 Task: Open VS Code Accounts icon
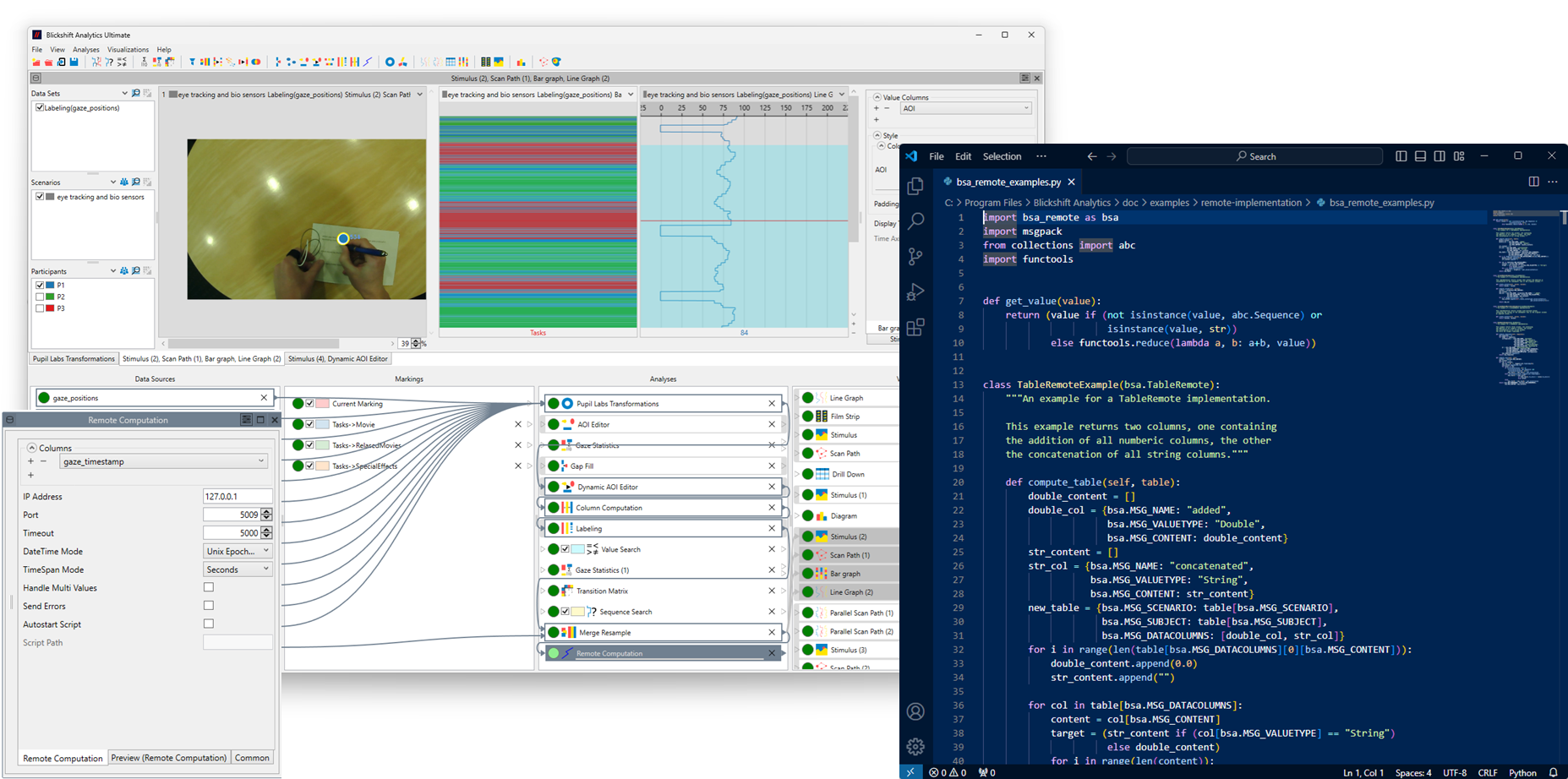pos(915,711)
